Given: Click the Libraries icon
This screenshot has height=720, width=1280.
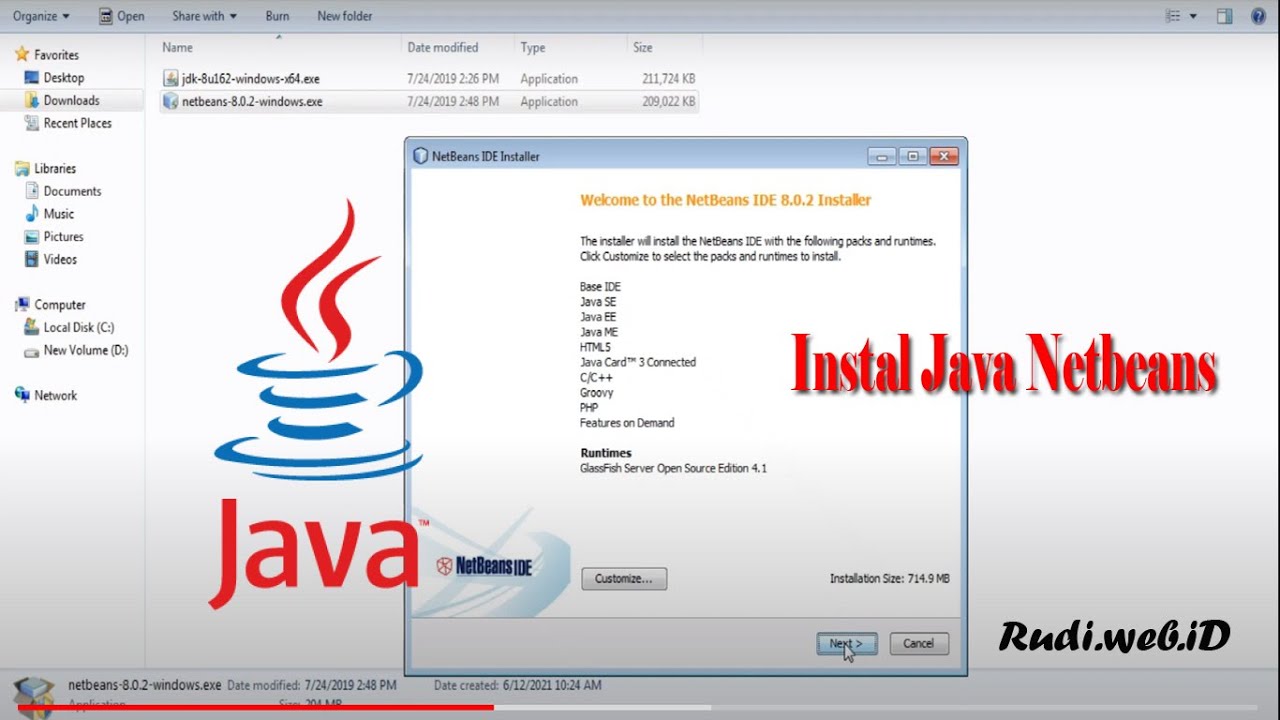Looking at the screenshot, I should (x=22, y=168).
